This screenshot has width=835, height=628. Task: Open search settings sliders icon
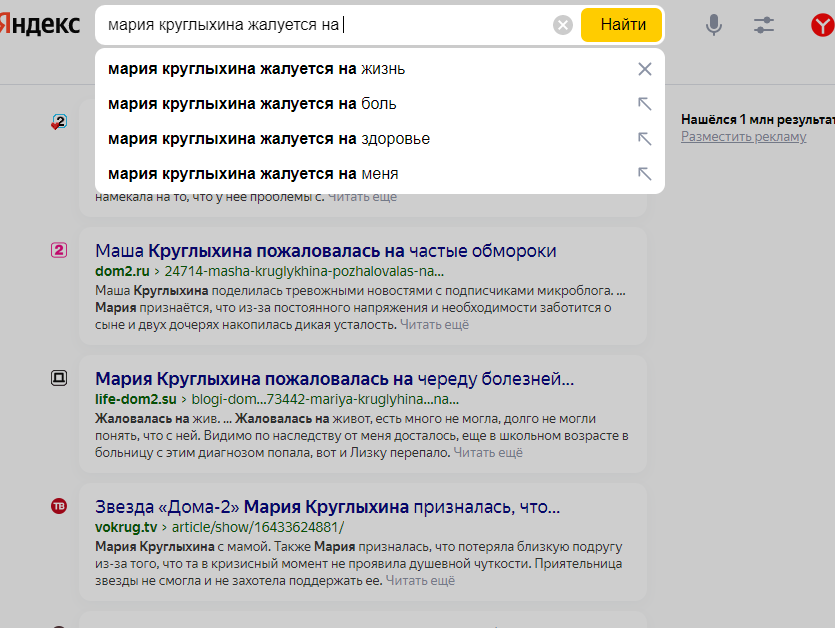point(764,25)
